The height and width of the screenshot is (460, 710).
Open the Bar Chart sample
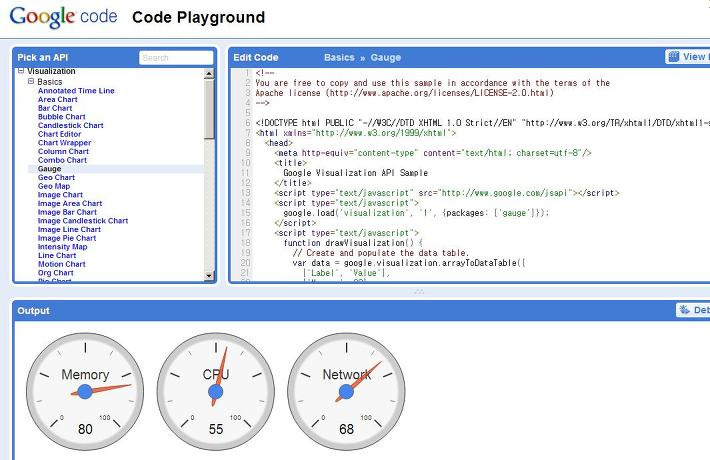point(55,108)
